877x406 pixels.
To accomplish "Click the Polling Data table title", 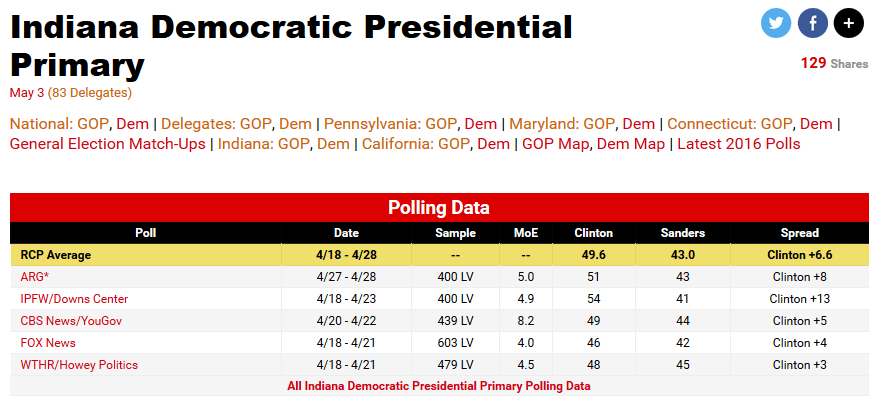I will [x=438, y=208].
